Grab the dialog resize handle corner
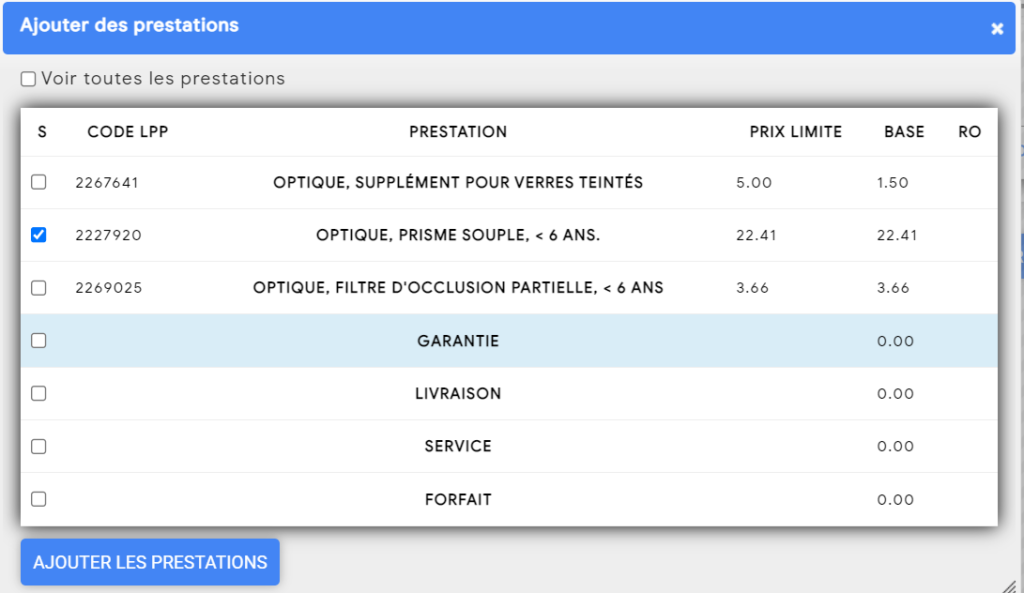 pyautogui.click(x=1010, y=586)
